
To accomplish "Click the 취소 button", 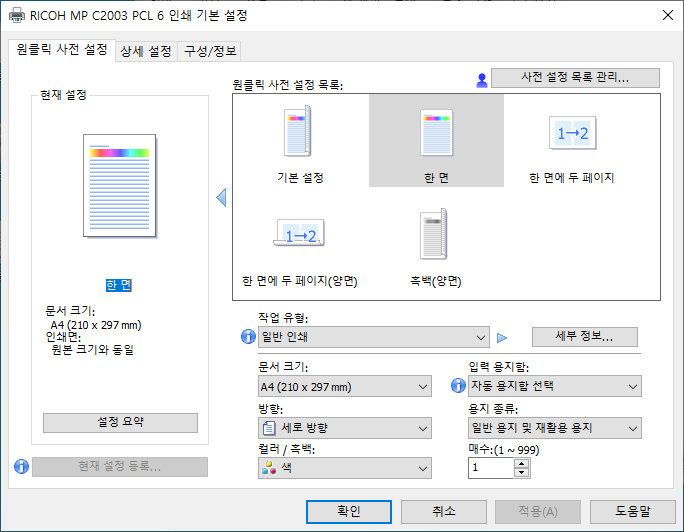I will (x=444, y=512).
